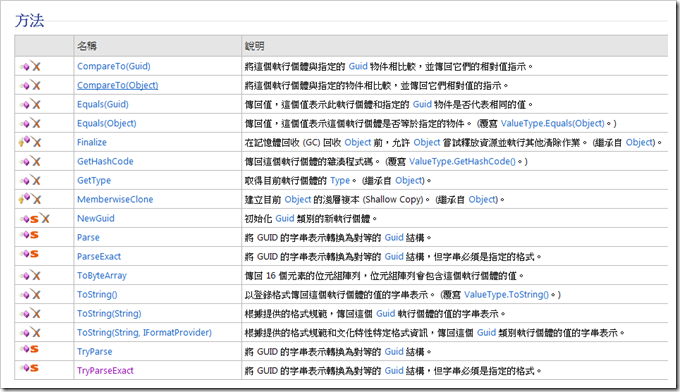Open the NewGuid method link
680x392 pixels.
(x=95, y=219)
